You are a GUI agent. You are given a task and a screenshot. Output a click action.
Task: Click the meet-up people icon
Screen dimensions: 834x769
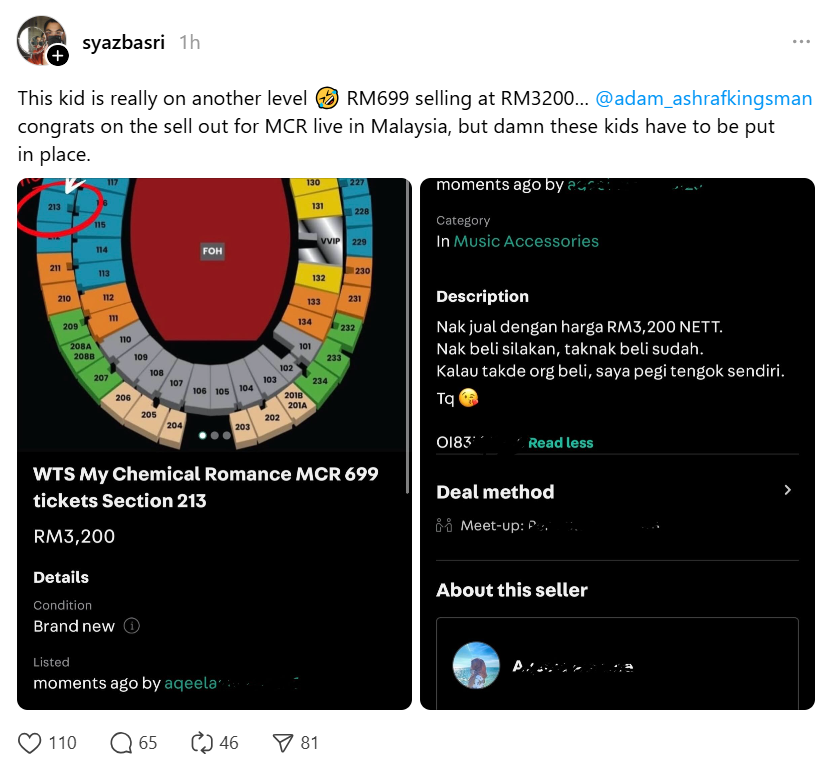point(445,525)
